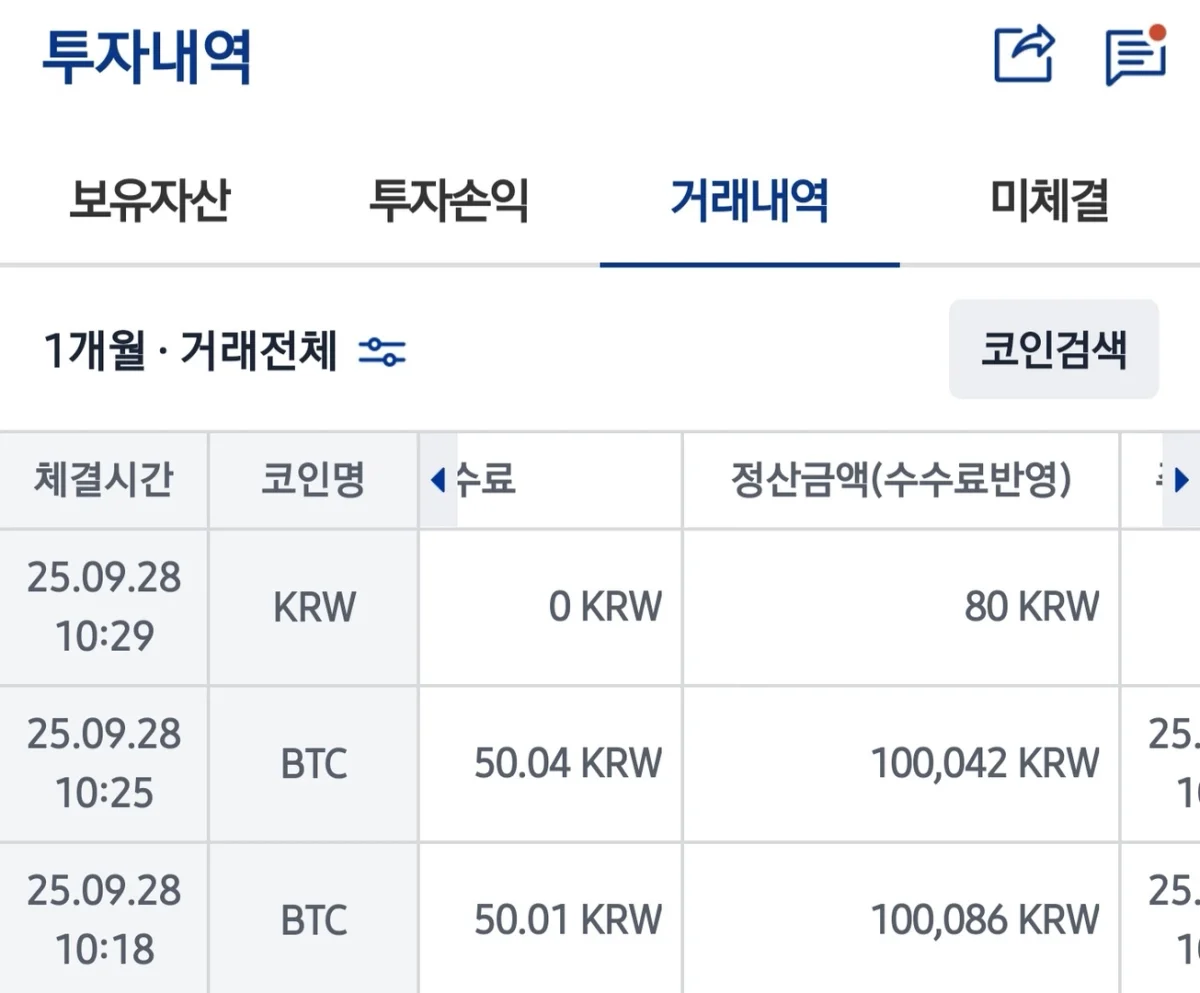Click the 코인명 column header

click(313, 480)
